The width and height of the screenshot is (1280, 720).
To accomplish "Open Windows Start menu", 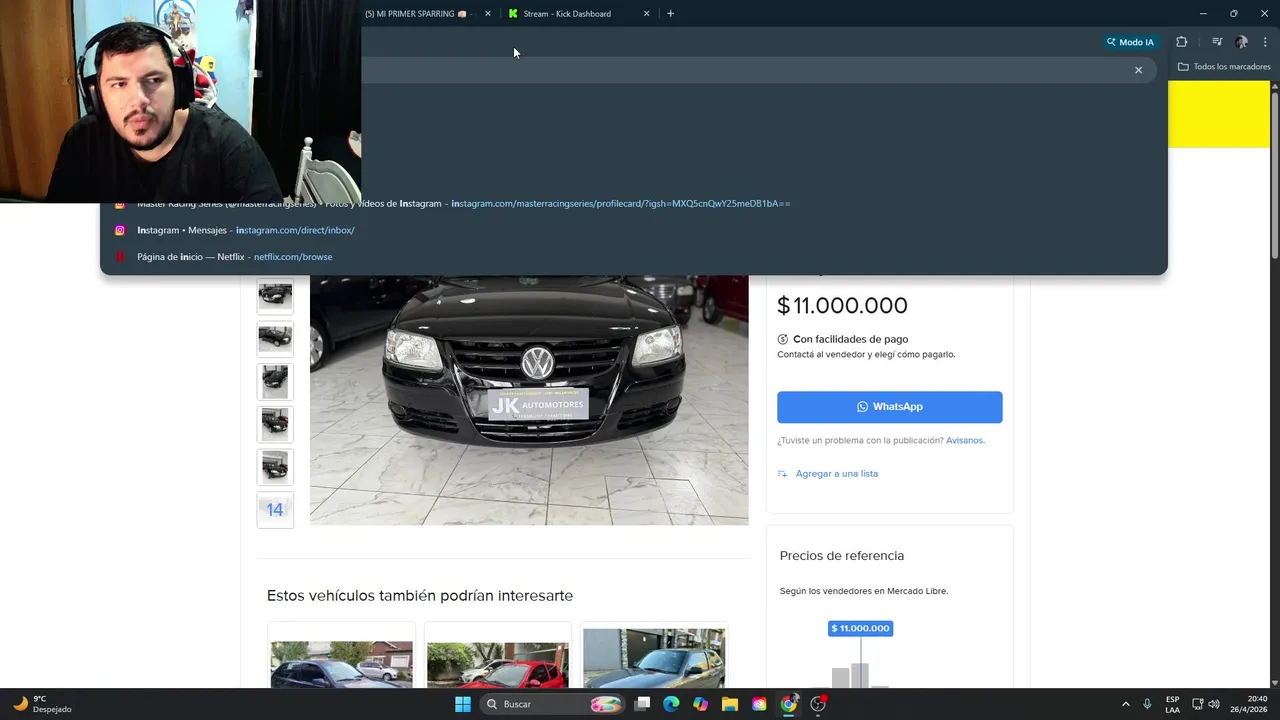I will (x=462, y=704).
